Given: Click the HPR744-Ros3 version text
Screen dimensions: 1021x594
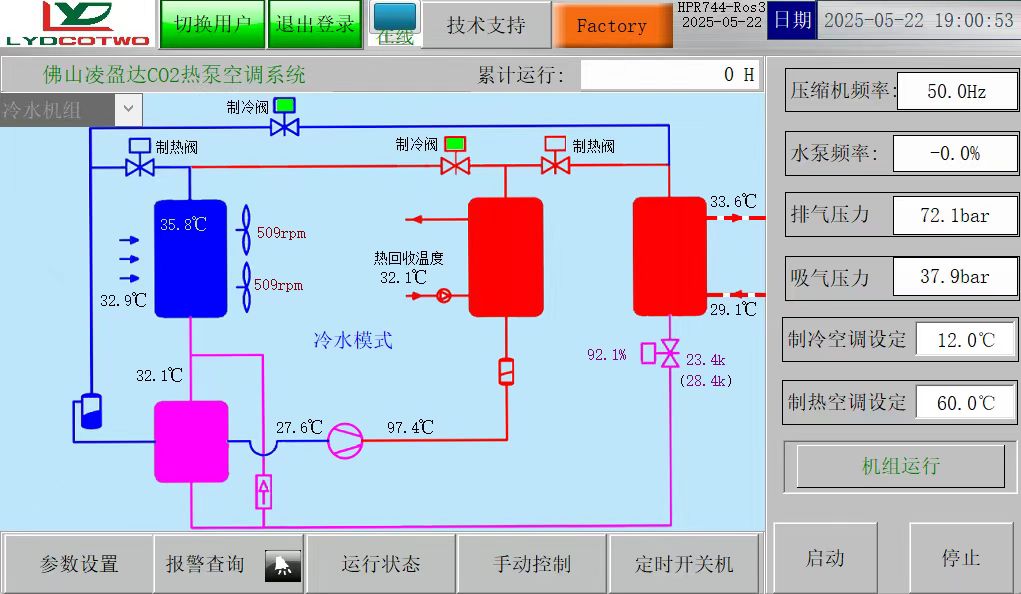Looking at the screenshot, I should 721,8.
